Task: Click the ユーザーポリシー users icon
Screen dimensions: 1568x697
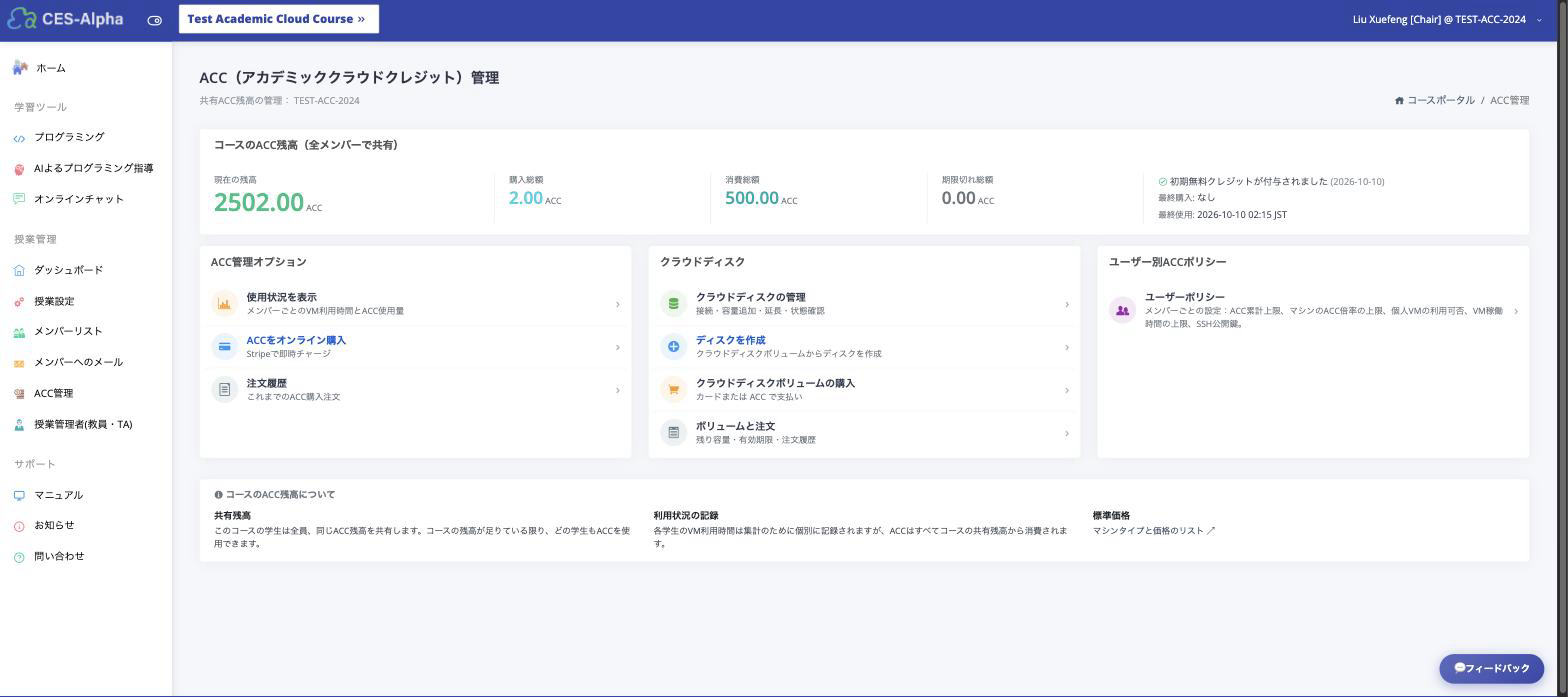Action: click(1122, 310)
